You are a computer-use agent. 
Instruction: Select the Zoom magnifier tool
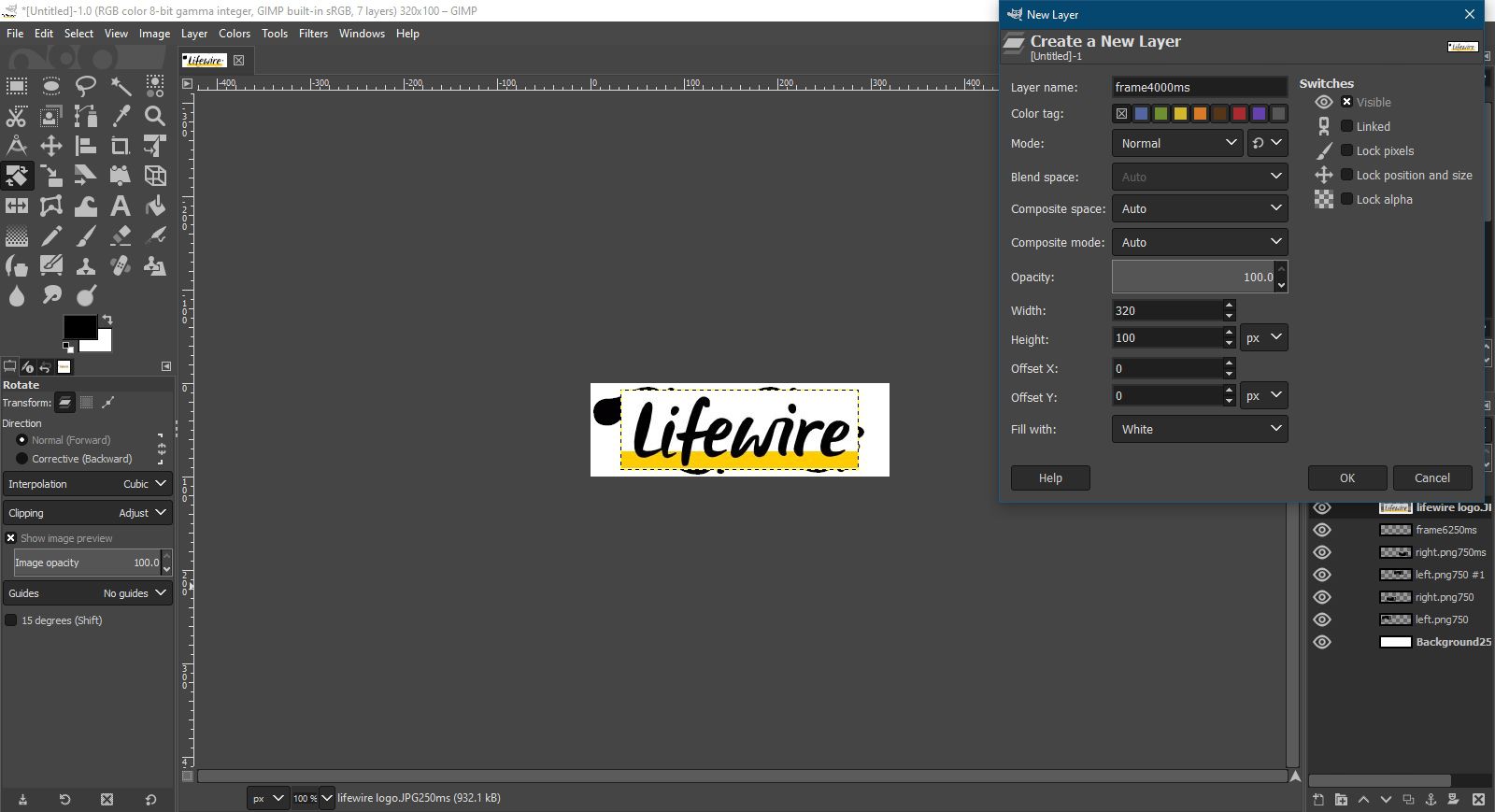coord(155,116)
